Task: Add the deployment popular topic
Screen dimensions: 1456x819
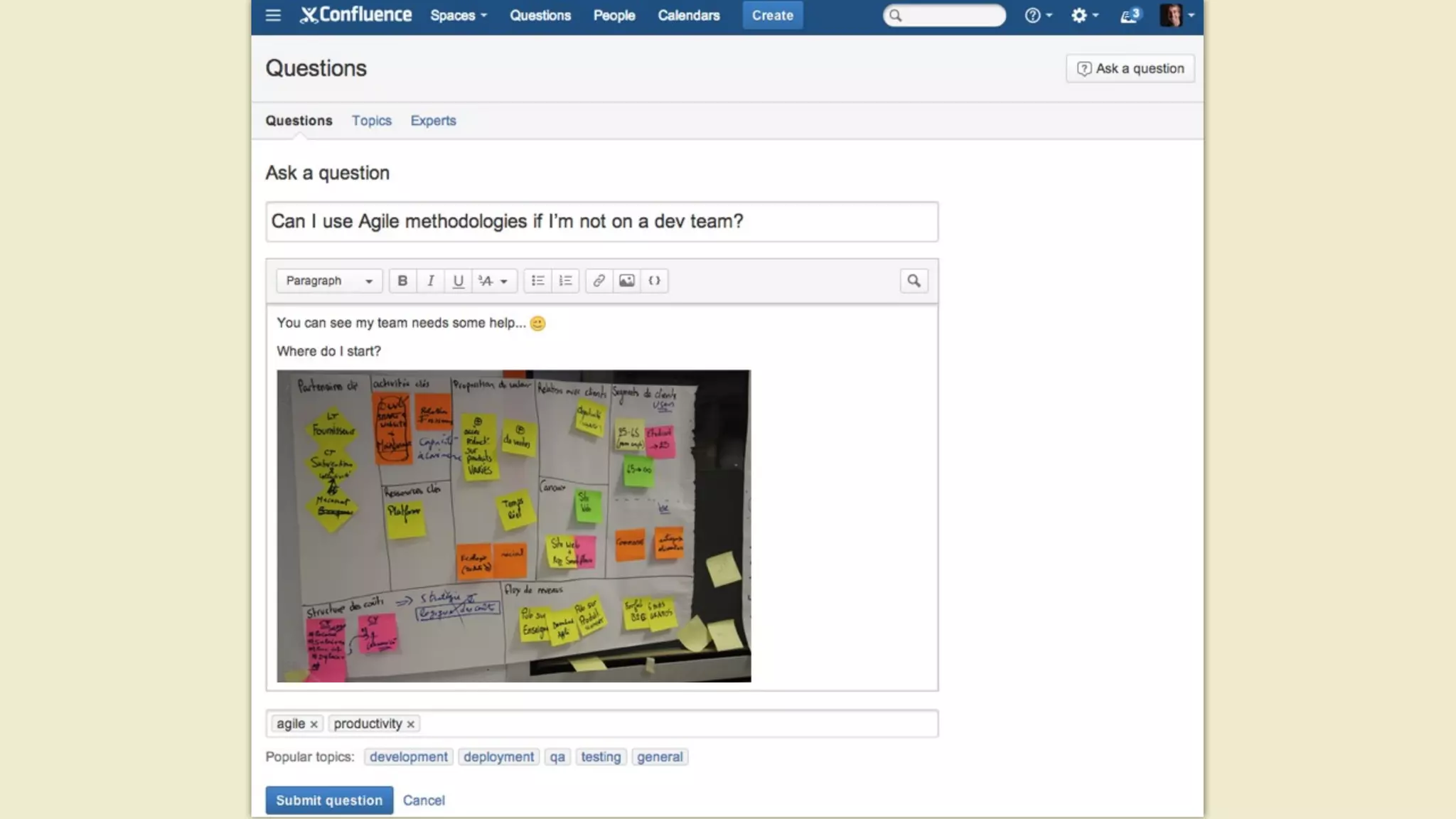Action: pos(498,756)
